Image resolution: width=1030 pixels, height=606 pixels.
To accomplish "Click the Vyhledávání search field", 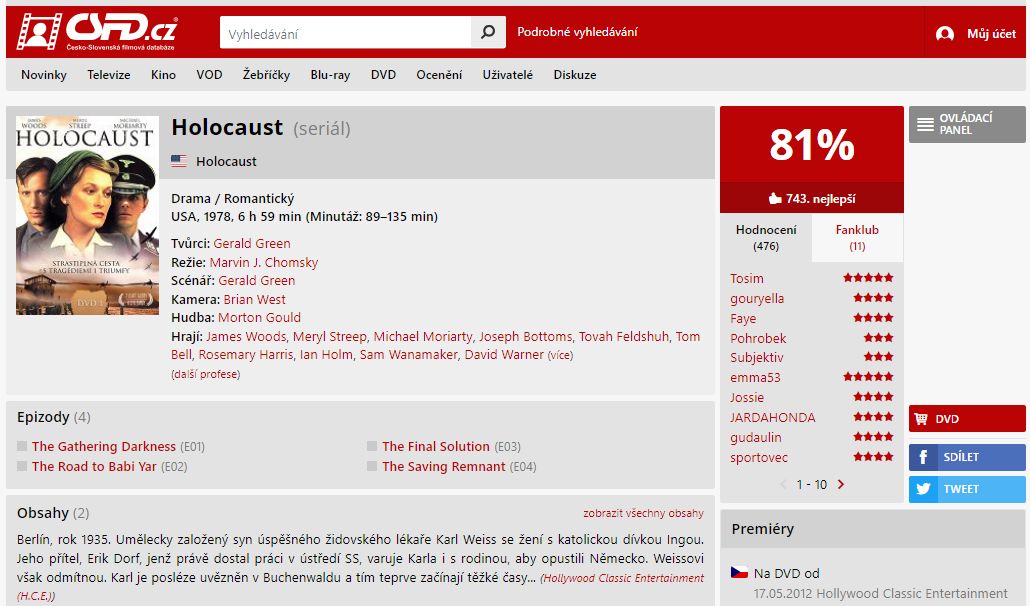I will (x=346, y=32).
